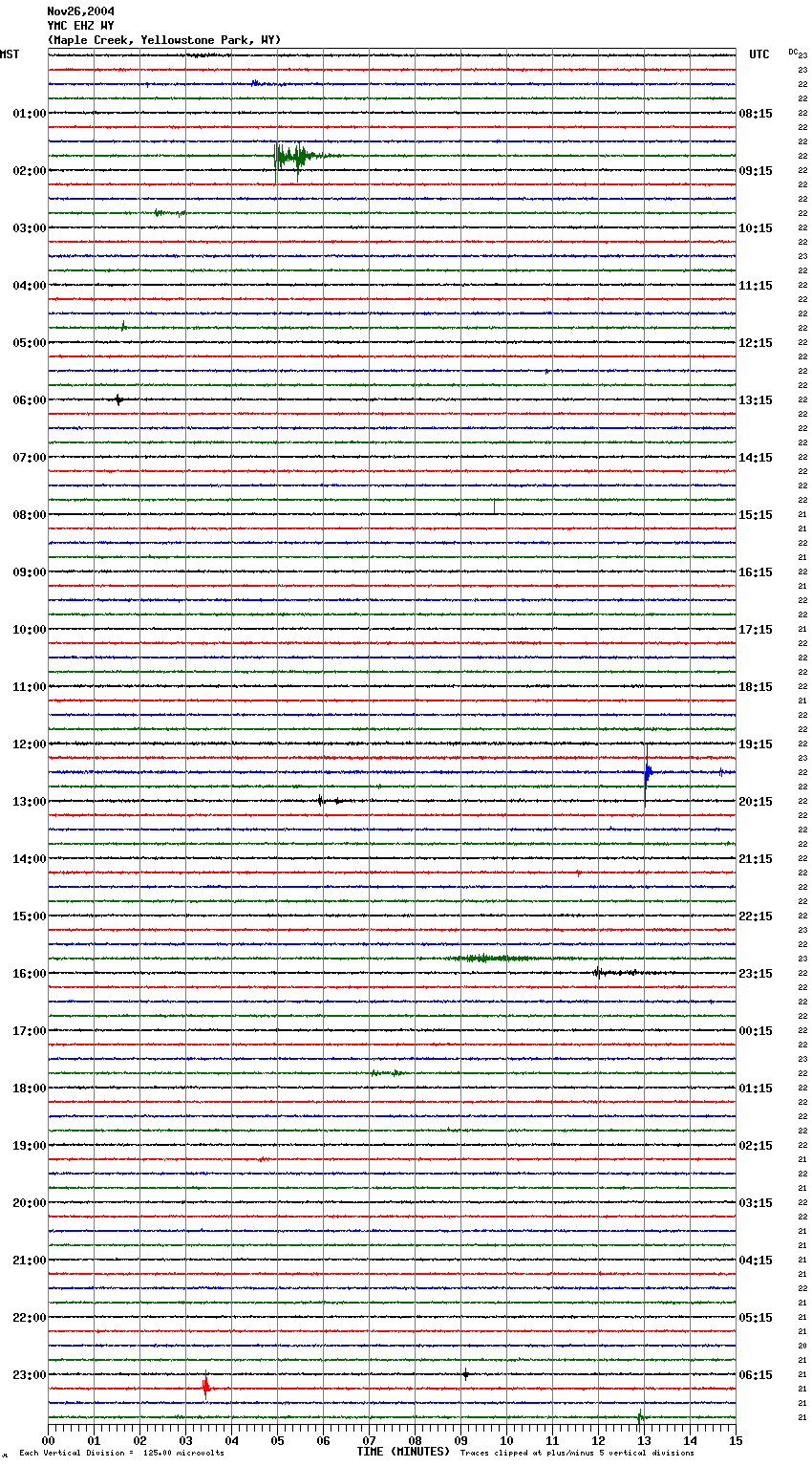This screenshot has width=812, height=1466.
Task: Click minute tick 13 on the bottom axis
Action: click(x=644, y=1440)
